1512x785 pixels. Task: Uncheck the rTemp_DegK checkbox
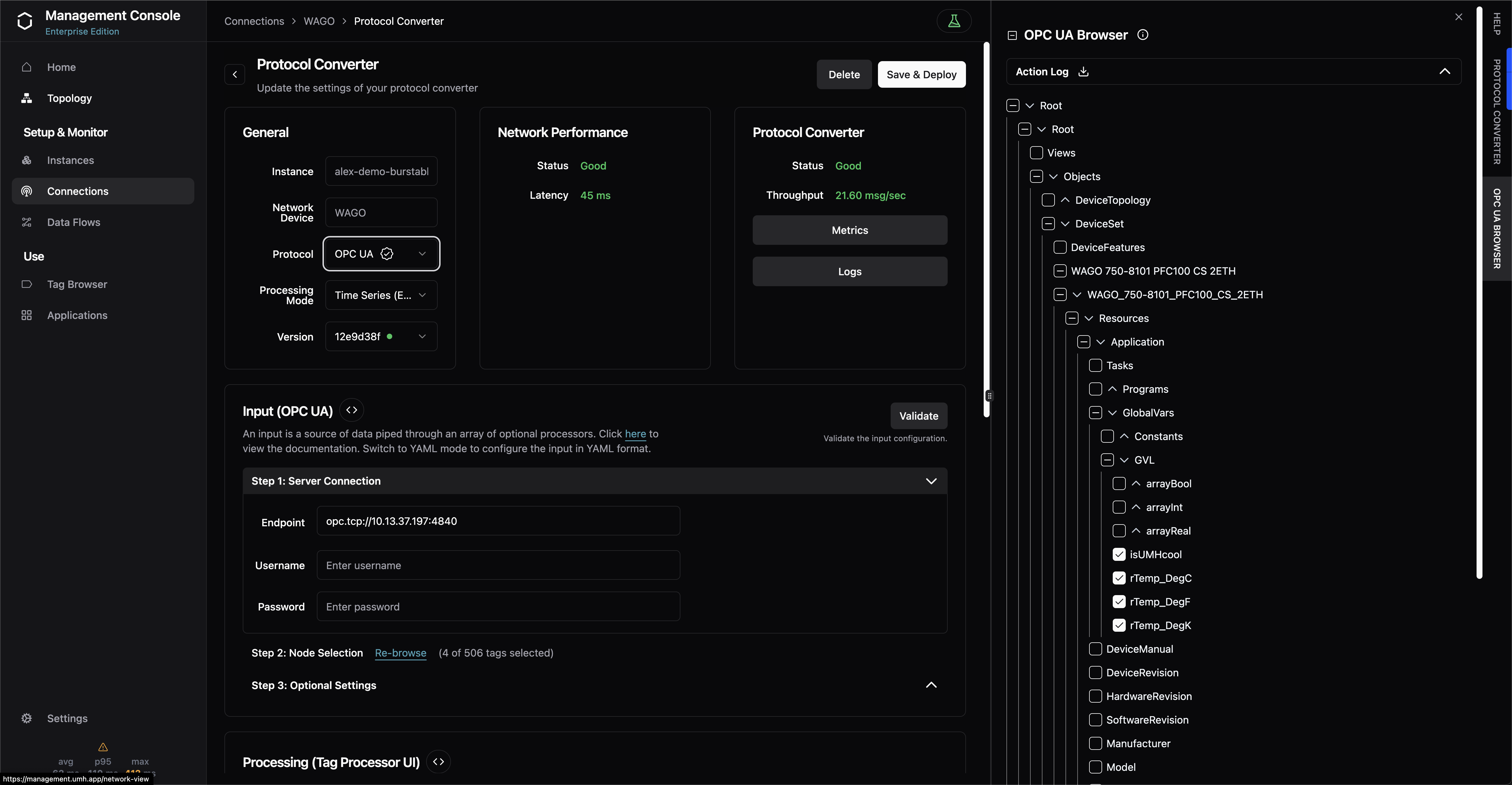pos(1119,625)
